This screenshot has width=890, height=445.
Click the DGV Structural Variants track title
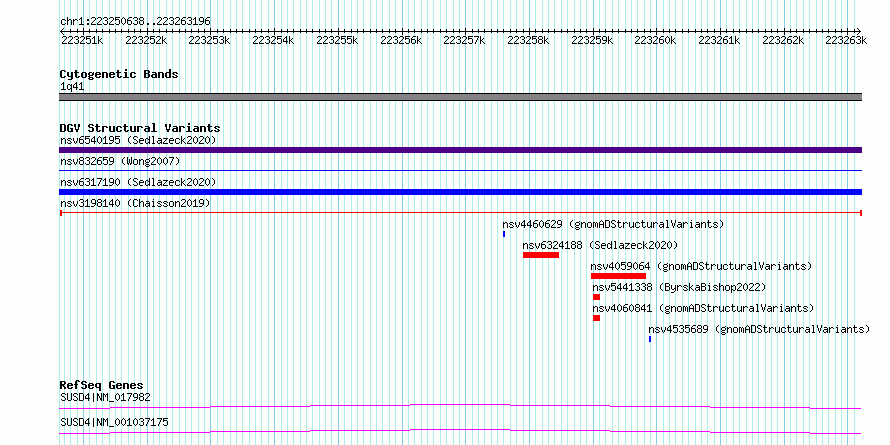point(140,128)
